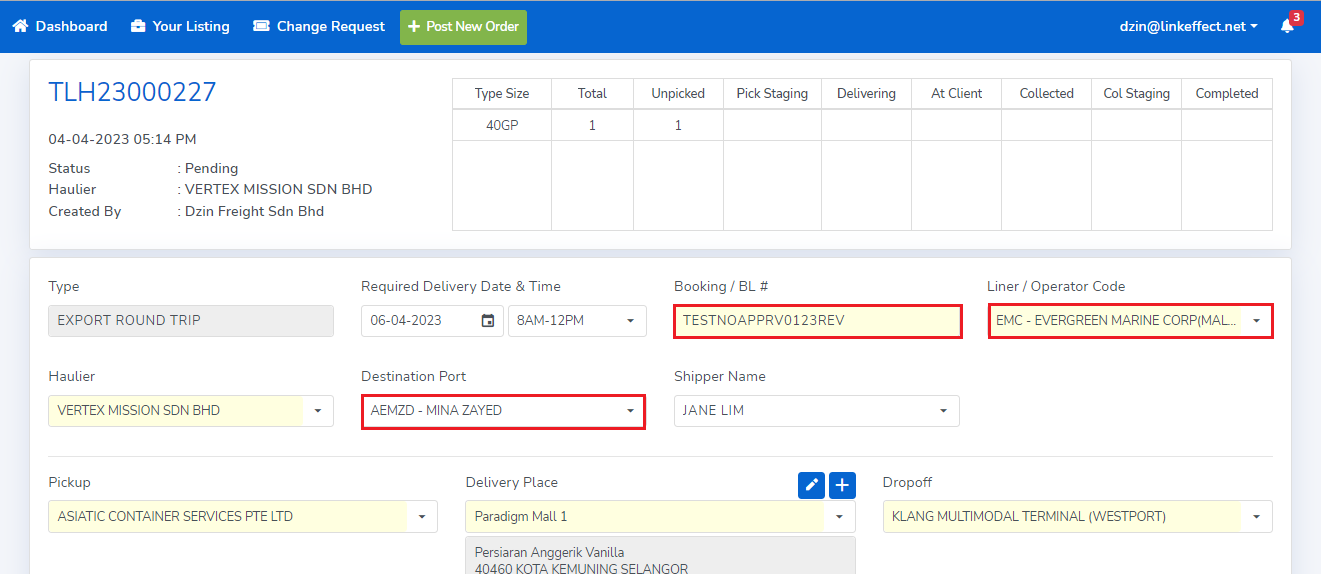The height and width of the screenshot is (574, 1321).
Task: Open the Dropoff terminal dropdown
Action: click(1256, 517)
